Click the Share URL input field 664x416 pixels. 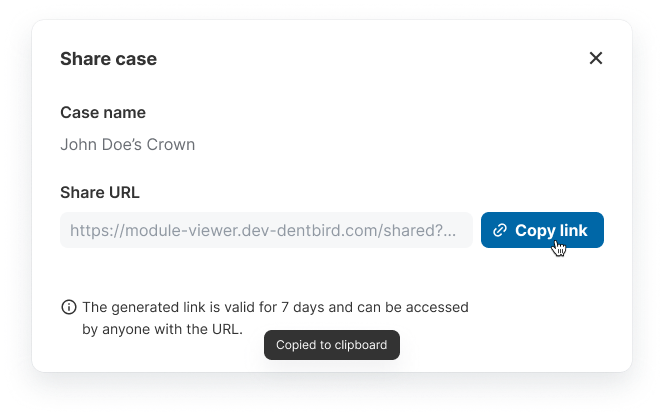pos(265,230)
